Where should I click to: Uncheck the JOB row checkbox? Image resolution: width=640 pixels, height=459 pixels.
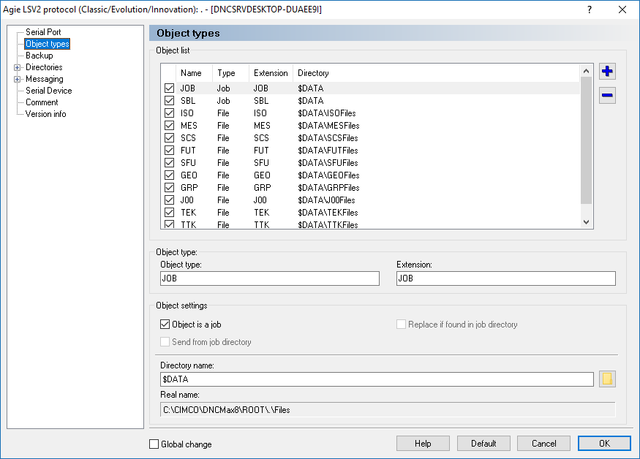(169, 88)
